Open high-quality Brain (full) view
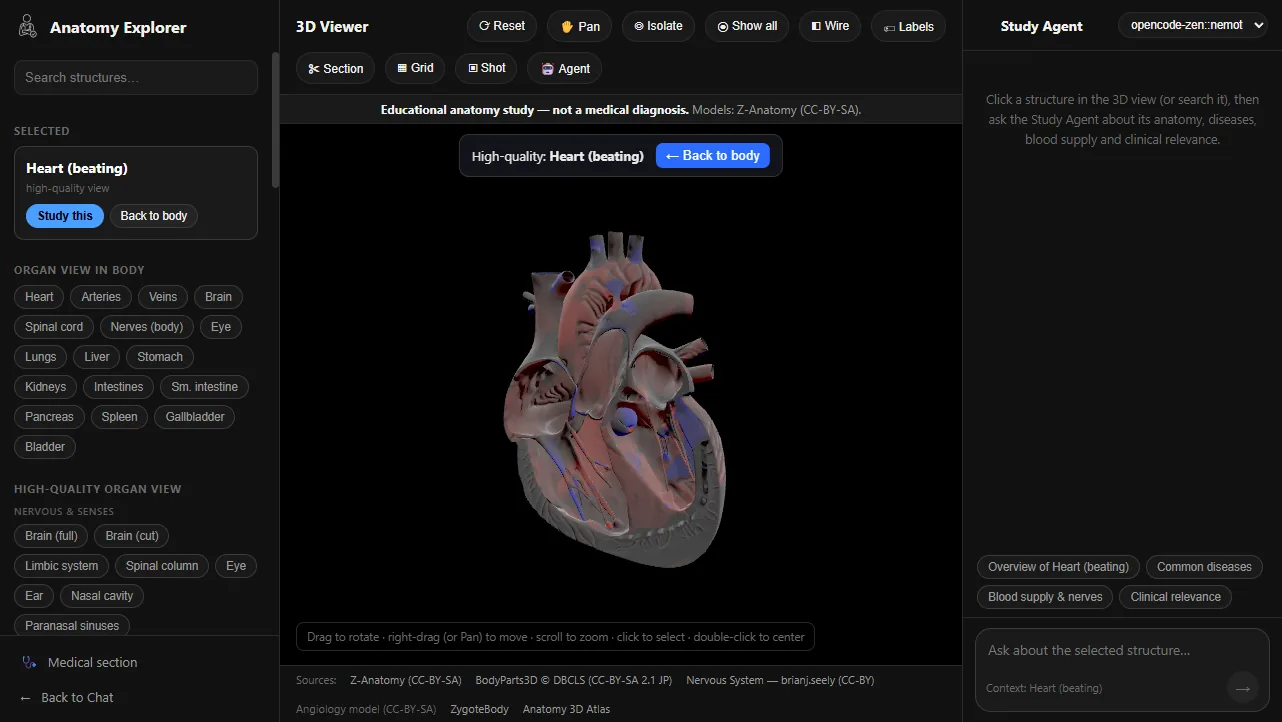This screenshot has width=1282, height=722. coord(52,536)
